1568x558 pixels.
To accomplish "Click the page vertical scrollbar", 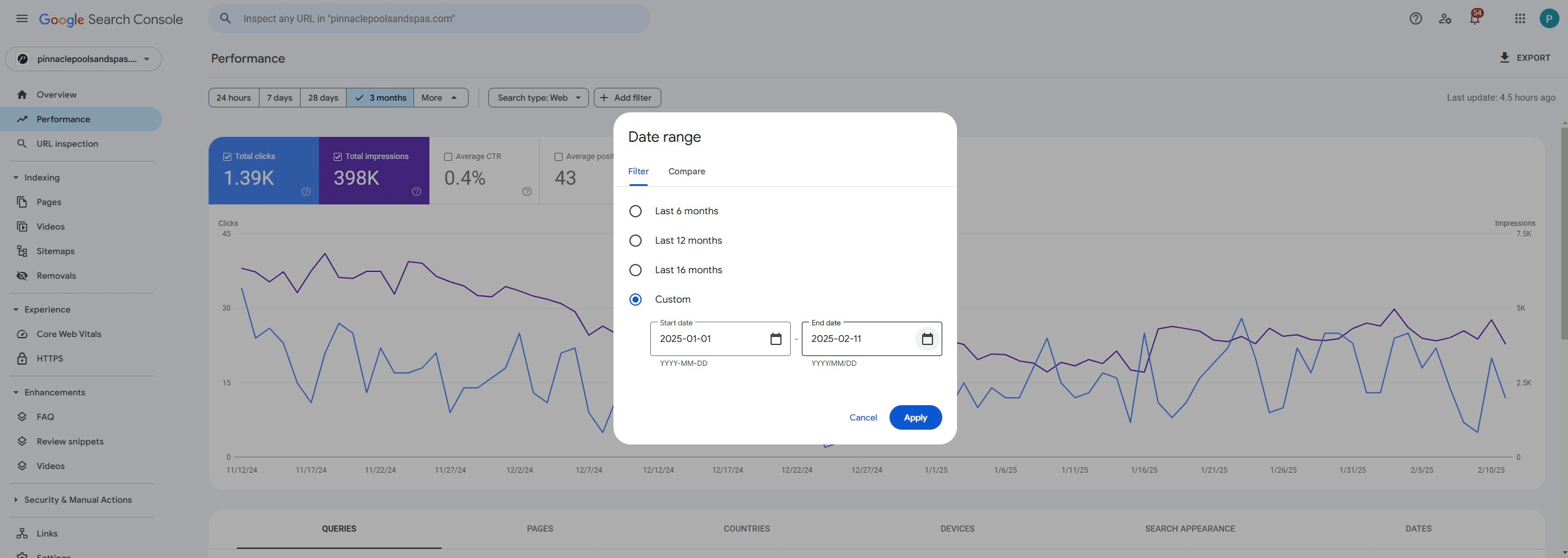I will (1563, 233).
